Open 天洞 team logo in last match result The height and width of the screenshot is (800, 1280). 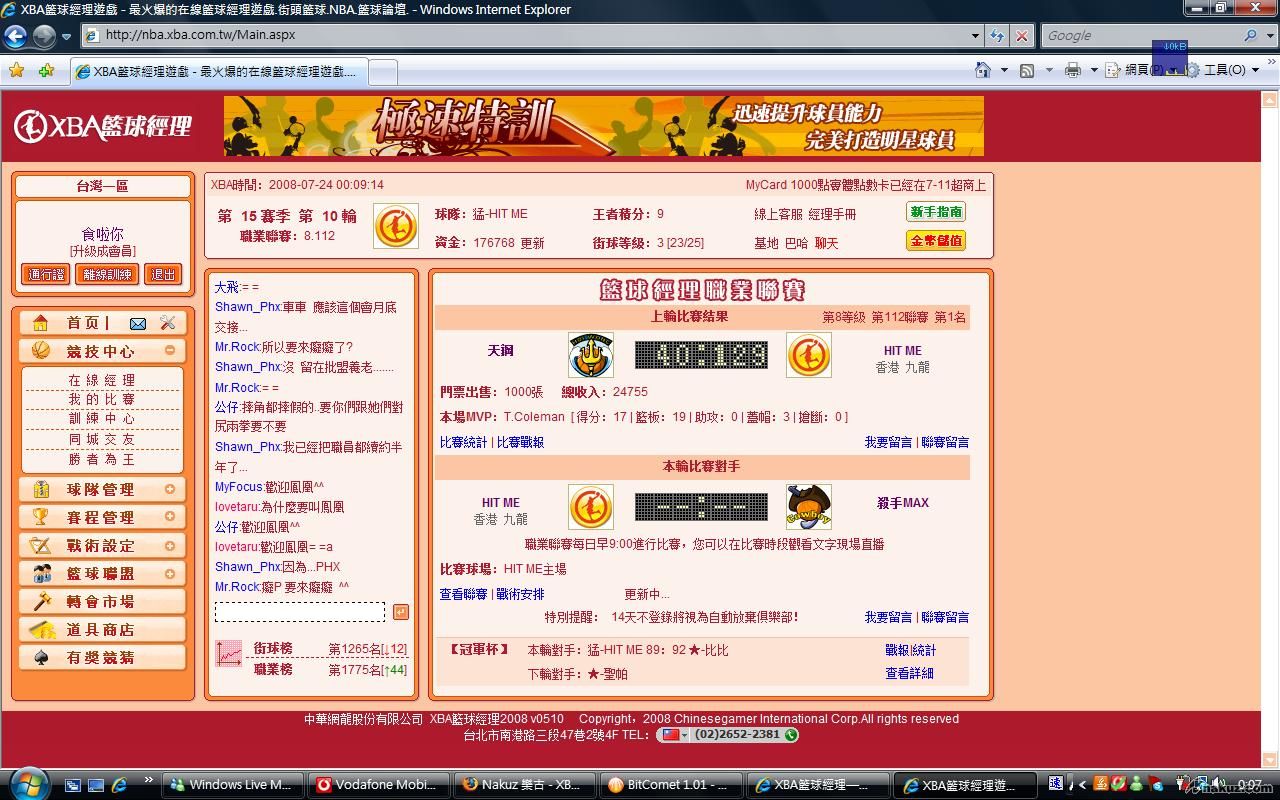click(x=590, y=355)
